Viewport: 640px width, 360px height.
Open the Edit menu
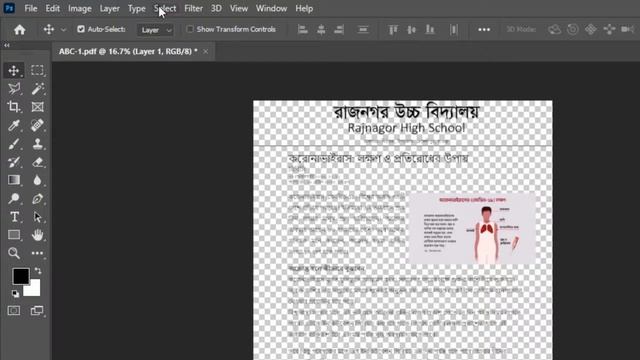click(x=53, y=9)
